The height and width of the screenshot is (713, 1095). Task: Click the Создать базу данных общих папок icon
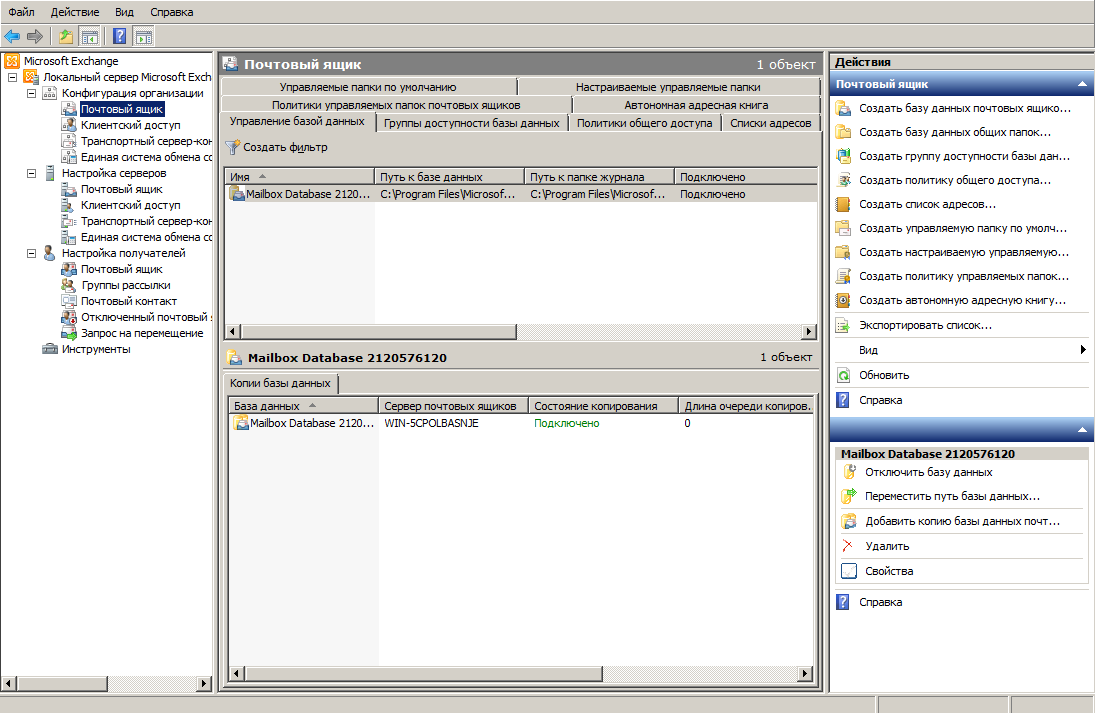tap(844, 132)
